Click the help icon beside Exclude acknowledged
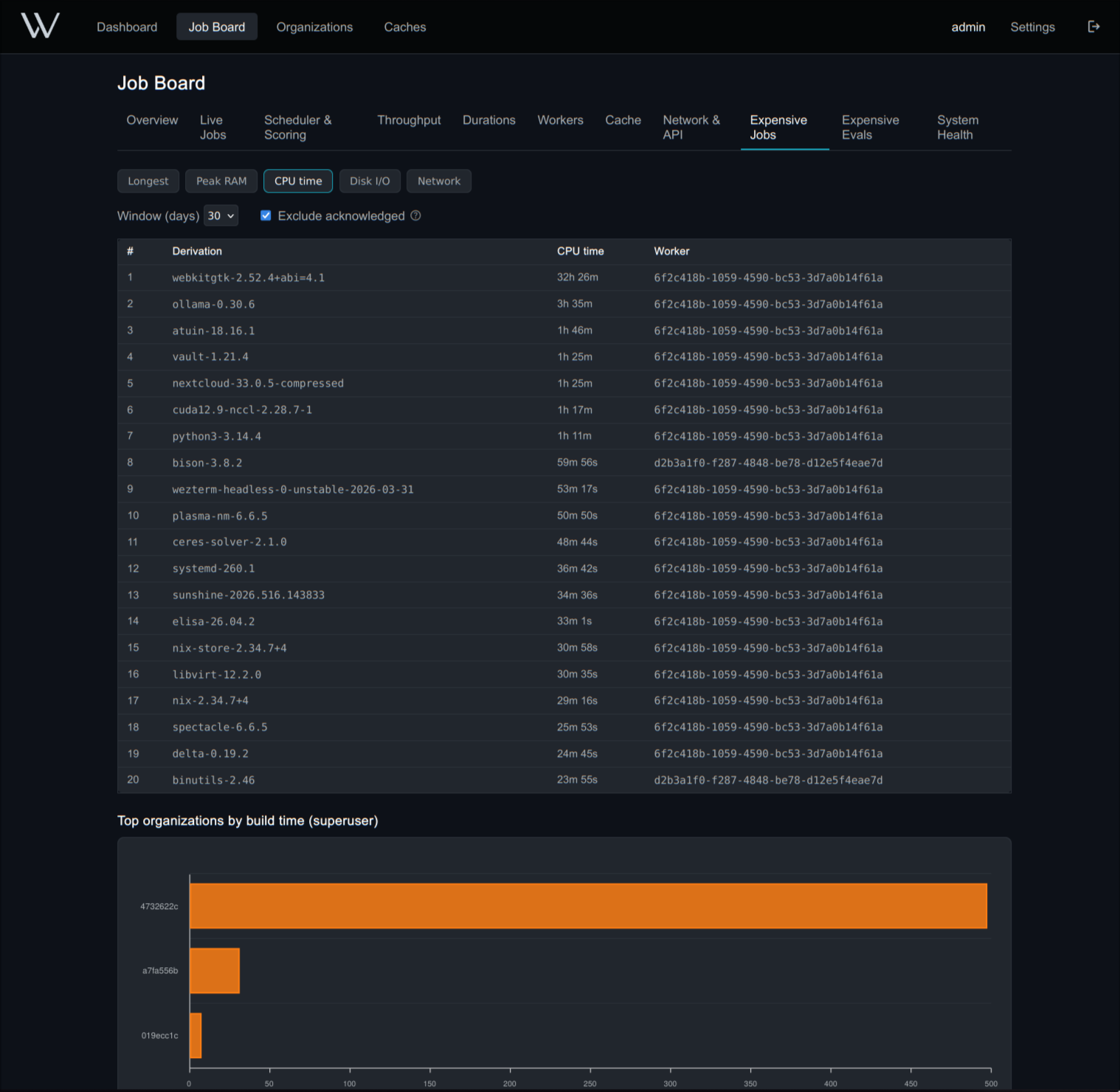The width and height of the screenshot is (1120, 1092). click(415, 215)
